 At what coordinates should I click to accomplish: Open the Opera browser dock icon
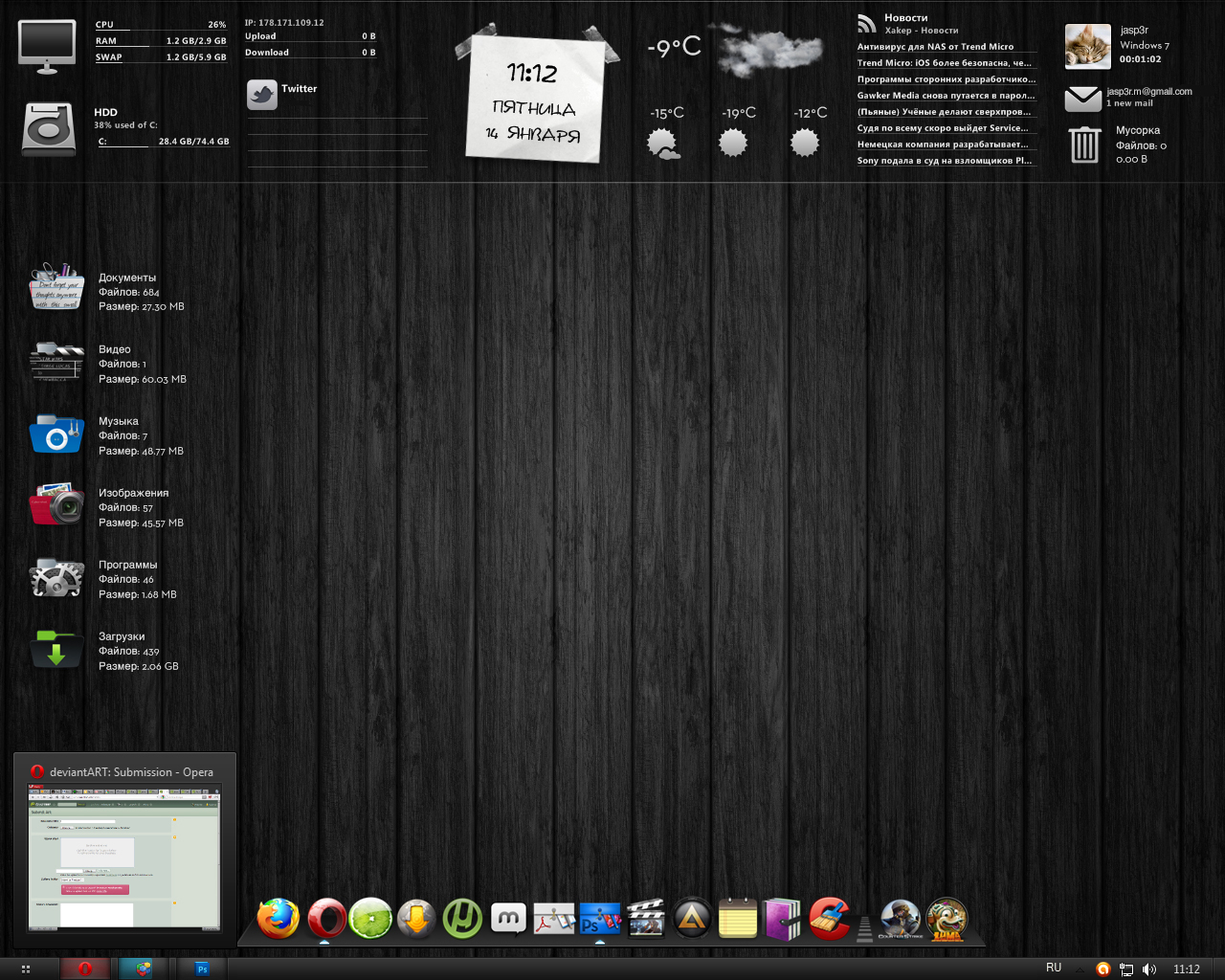(326, 920)
